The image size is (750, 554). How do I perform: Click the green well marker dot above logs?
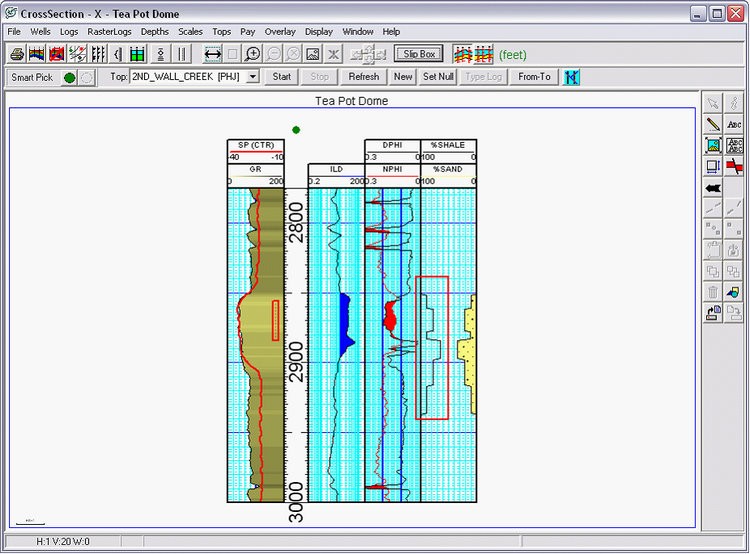pyautogui.click(x=296, y=130)
